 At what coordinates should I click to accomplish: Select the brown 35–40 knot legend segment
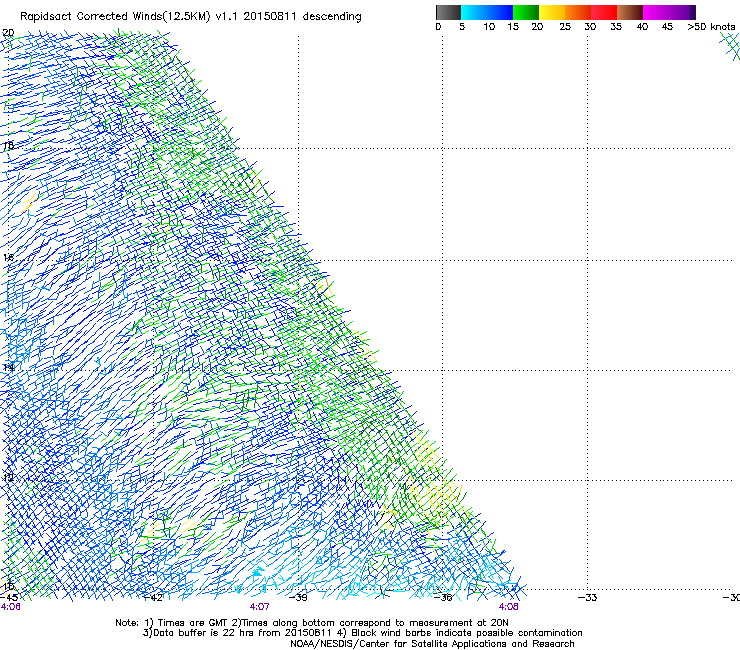[x=630, y=12]
